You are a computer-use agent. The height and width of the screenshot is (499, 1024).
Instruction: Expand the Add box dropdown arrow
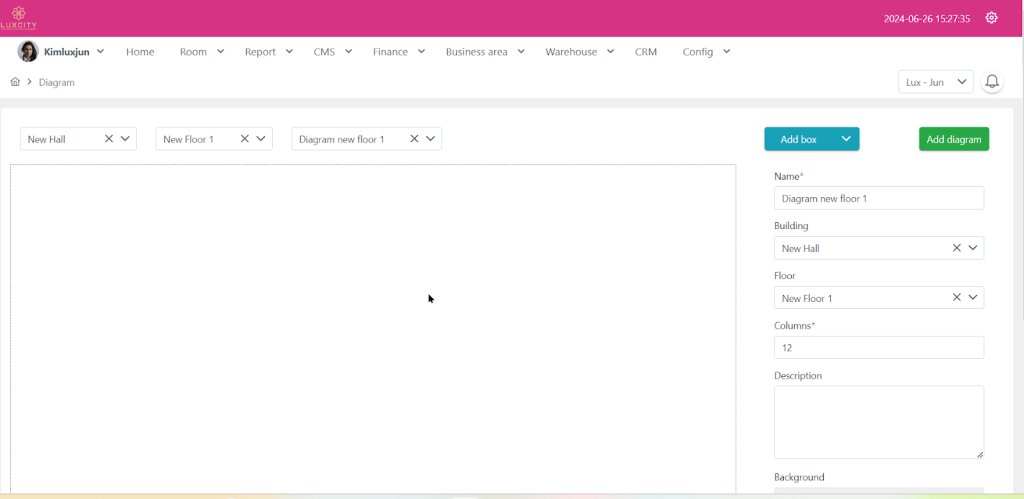pos(846,139)
